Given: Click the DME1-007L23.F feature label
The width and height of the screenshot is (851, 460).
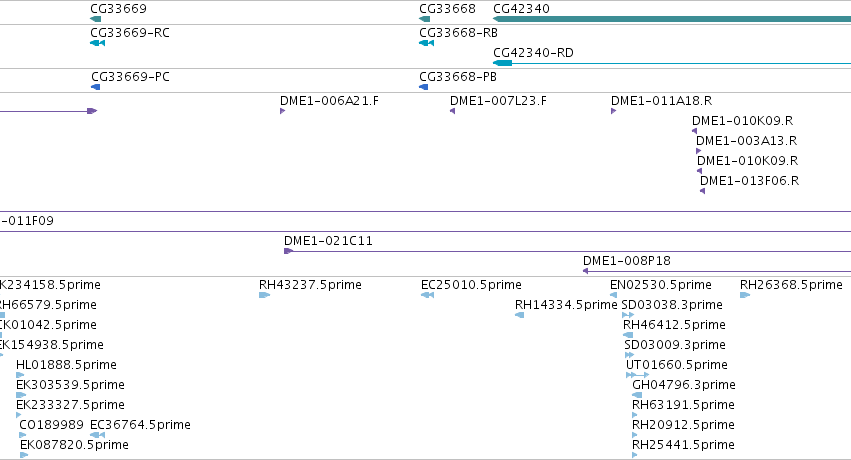Looking at the screenshot, I should [x=498, y=101].
